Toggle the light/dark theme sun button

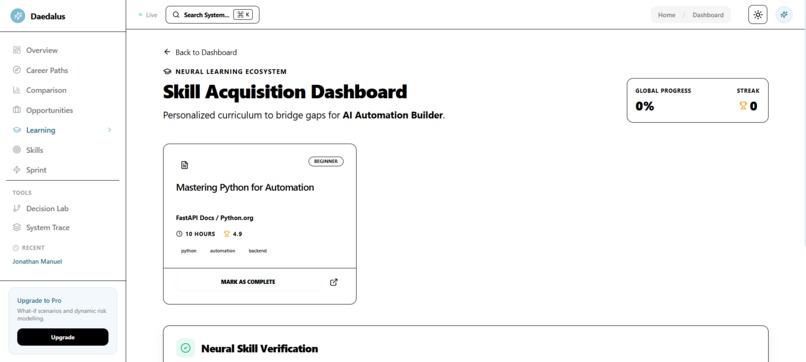click(758, 15)
